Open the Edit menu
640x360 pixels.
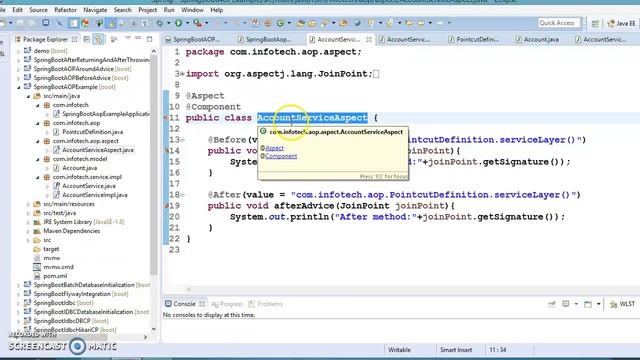17,10
